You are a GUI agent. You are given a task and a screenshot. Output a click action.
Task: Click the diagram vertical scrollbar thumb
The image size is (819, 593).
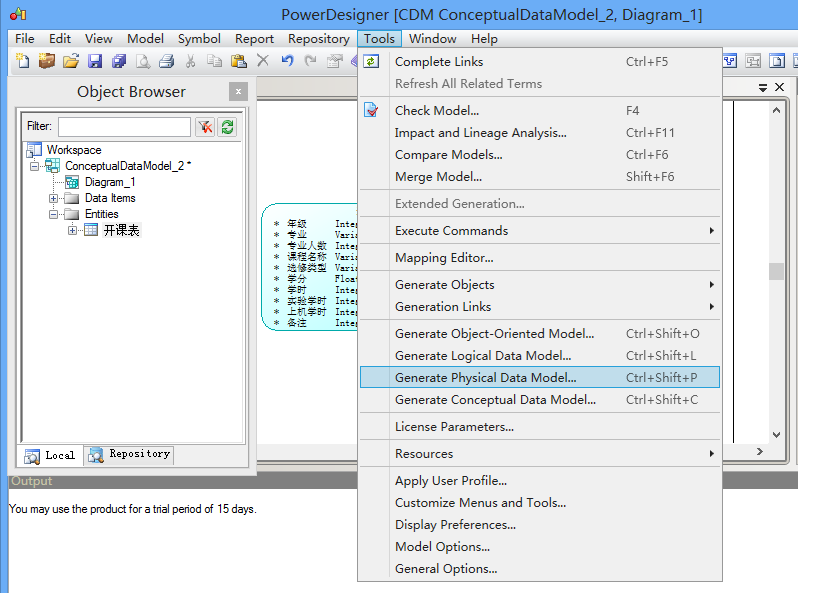point(776,271)
